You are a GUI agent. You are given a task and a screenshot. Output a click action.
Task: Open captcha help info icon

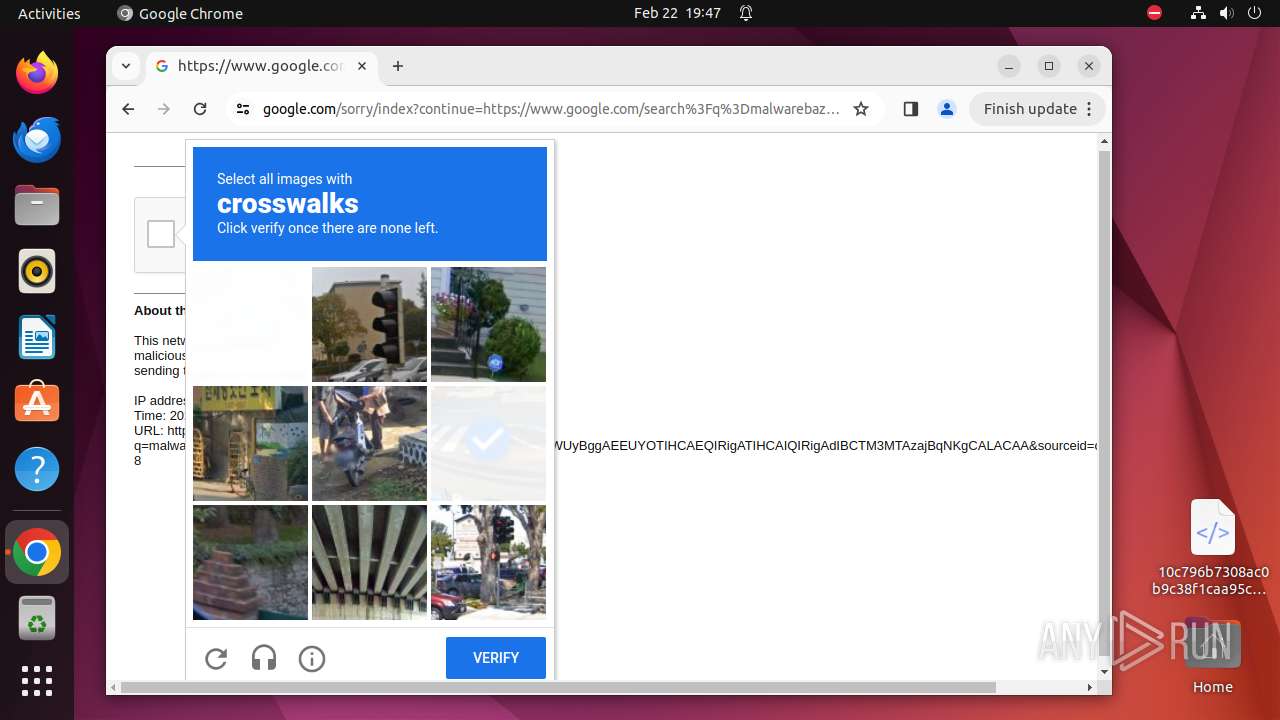[x=312, y=658]
